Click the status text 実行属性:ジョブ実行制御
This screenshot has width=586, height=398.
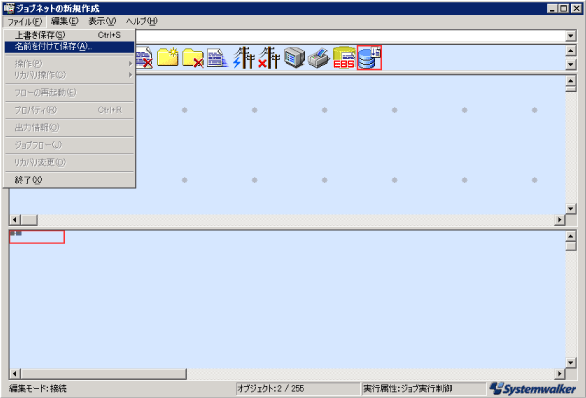pos(408,389)
